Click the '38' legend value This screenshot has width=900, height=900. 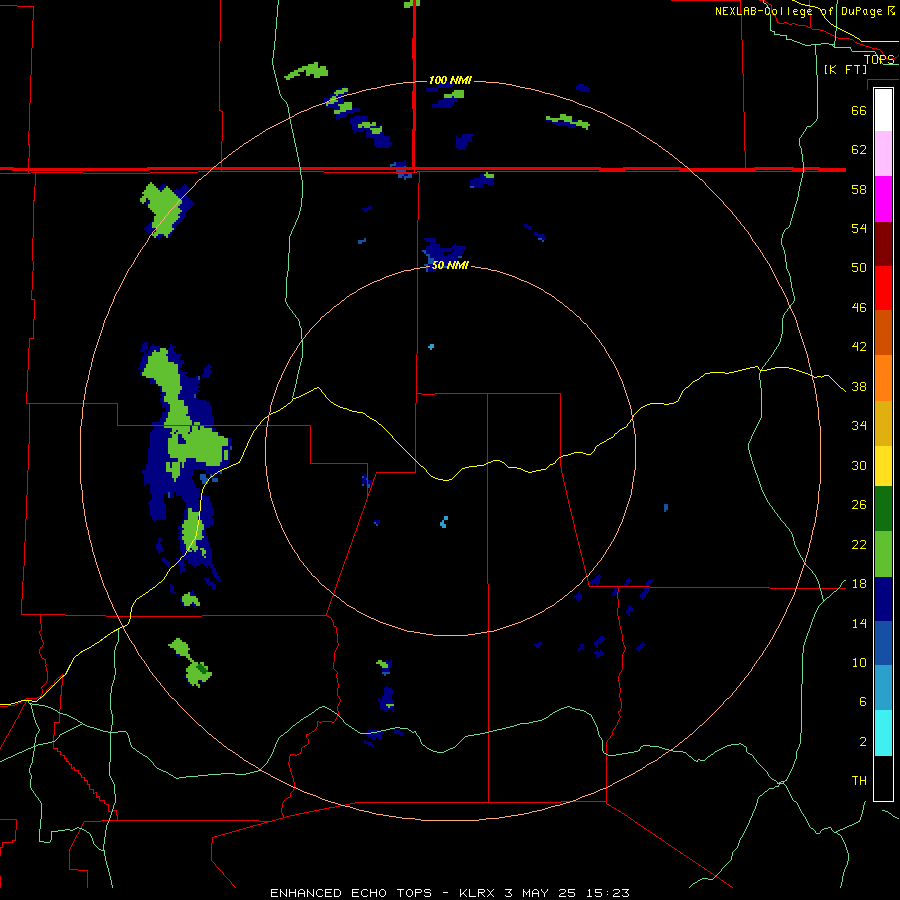pyautogui.click(x=859, y=386)
